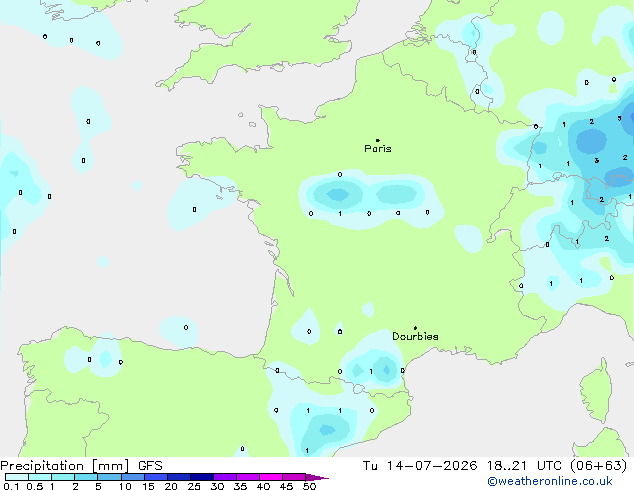
Task: Click the Dourbies city label
Action: tap(415, 336)
